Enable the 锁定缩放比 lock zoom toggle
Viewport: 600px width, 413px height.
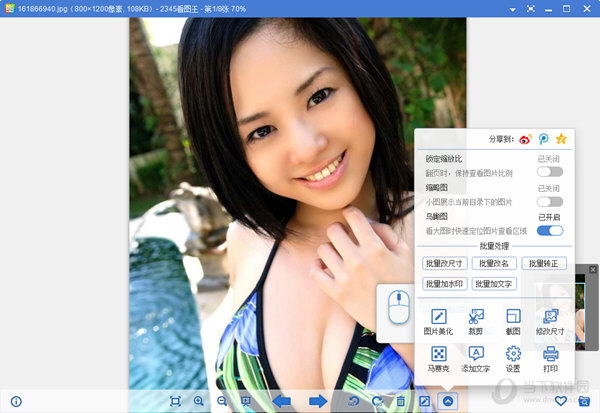[549, 172]
